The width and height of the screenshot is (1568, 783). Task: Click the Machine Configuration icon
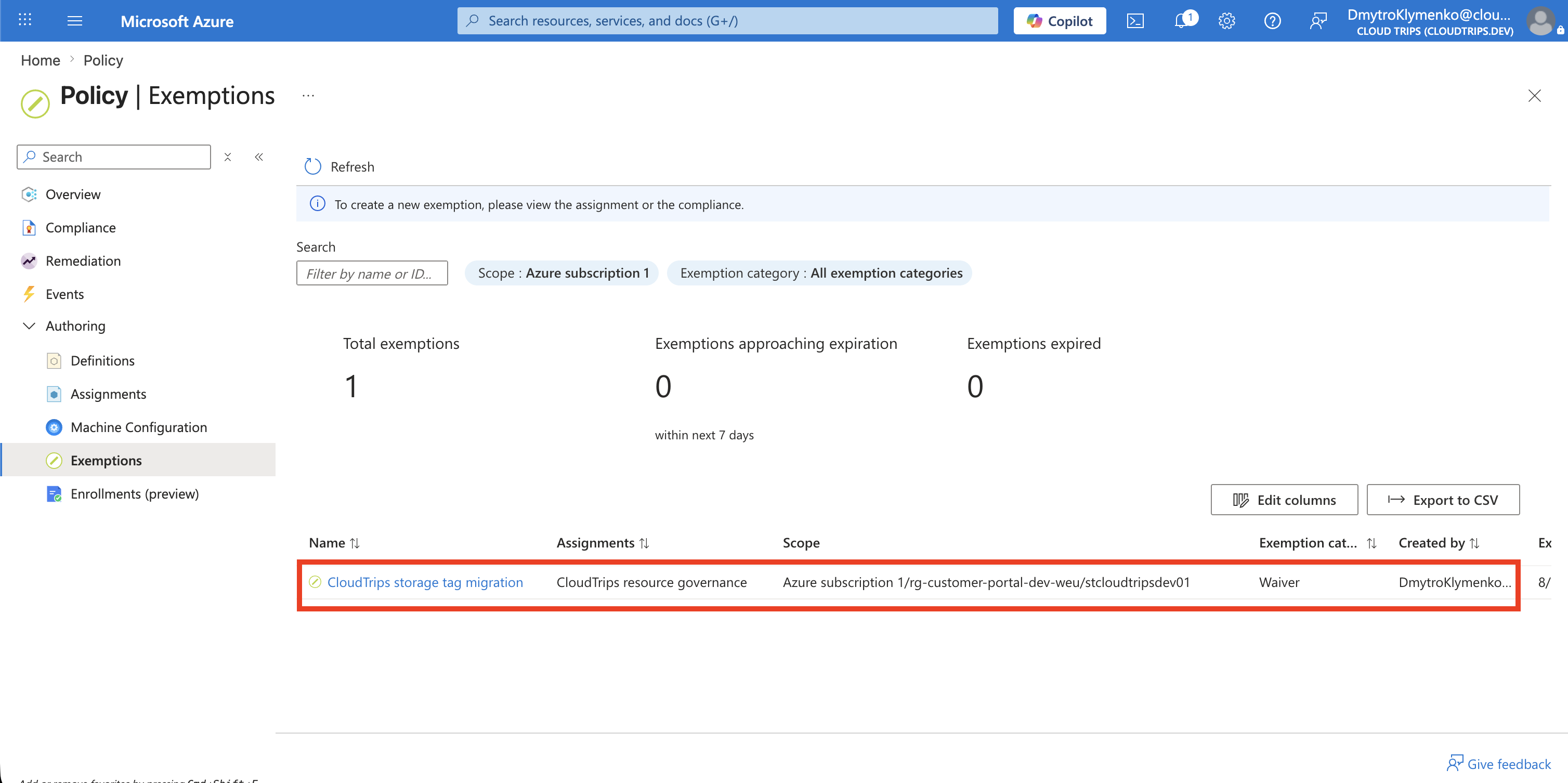click(x=54, y=427)
